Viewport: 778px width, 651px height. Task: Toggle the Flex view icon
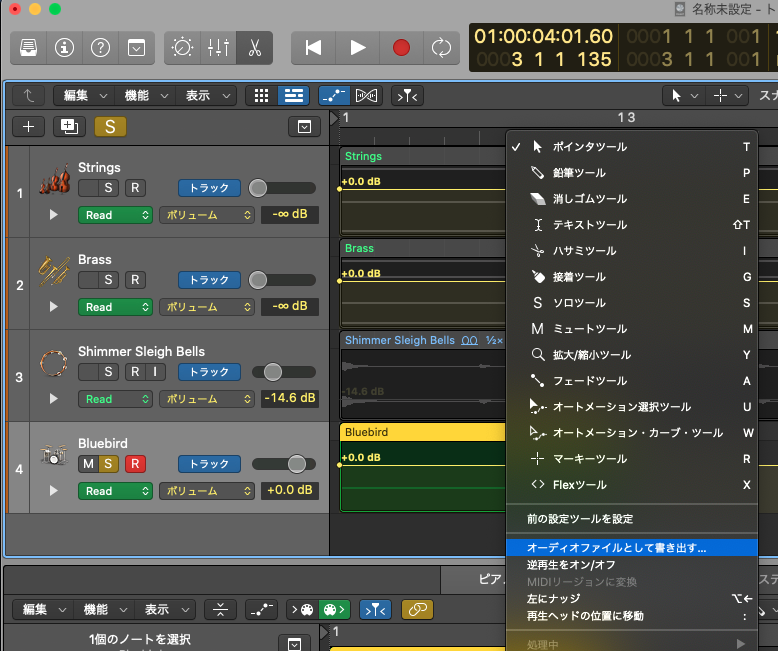[366, 96]
